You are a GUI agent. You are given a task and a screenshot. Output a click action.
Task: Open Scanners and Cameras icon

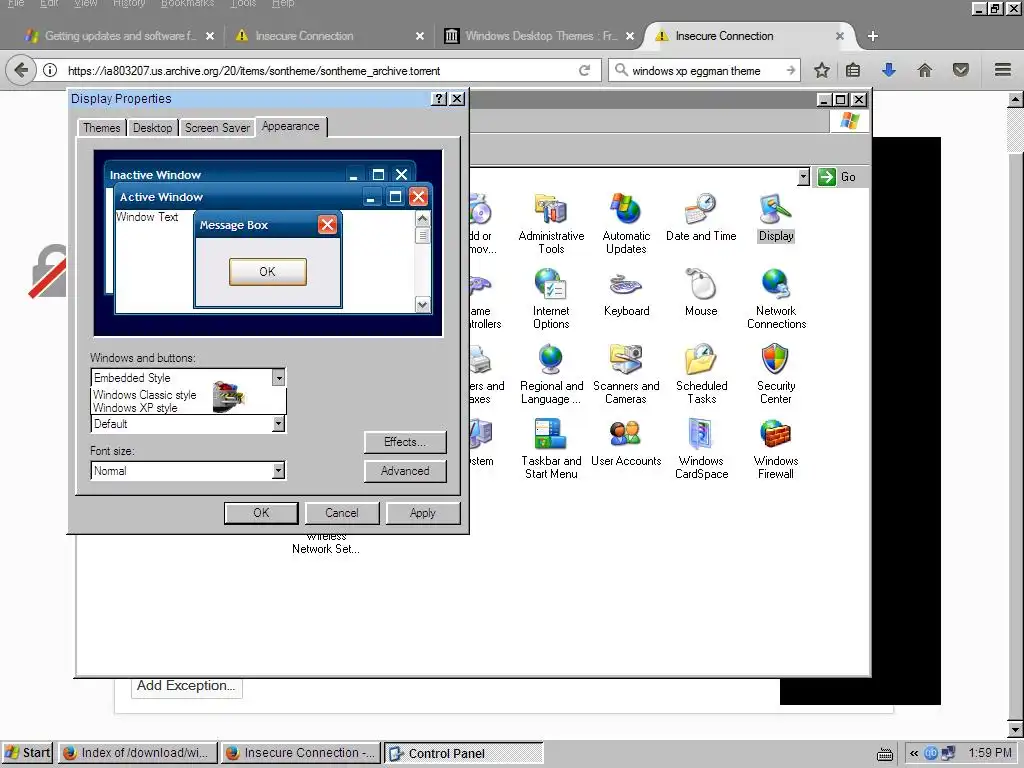click(626, 374)
